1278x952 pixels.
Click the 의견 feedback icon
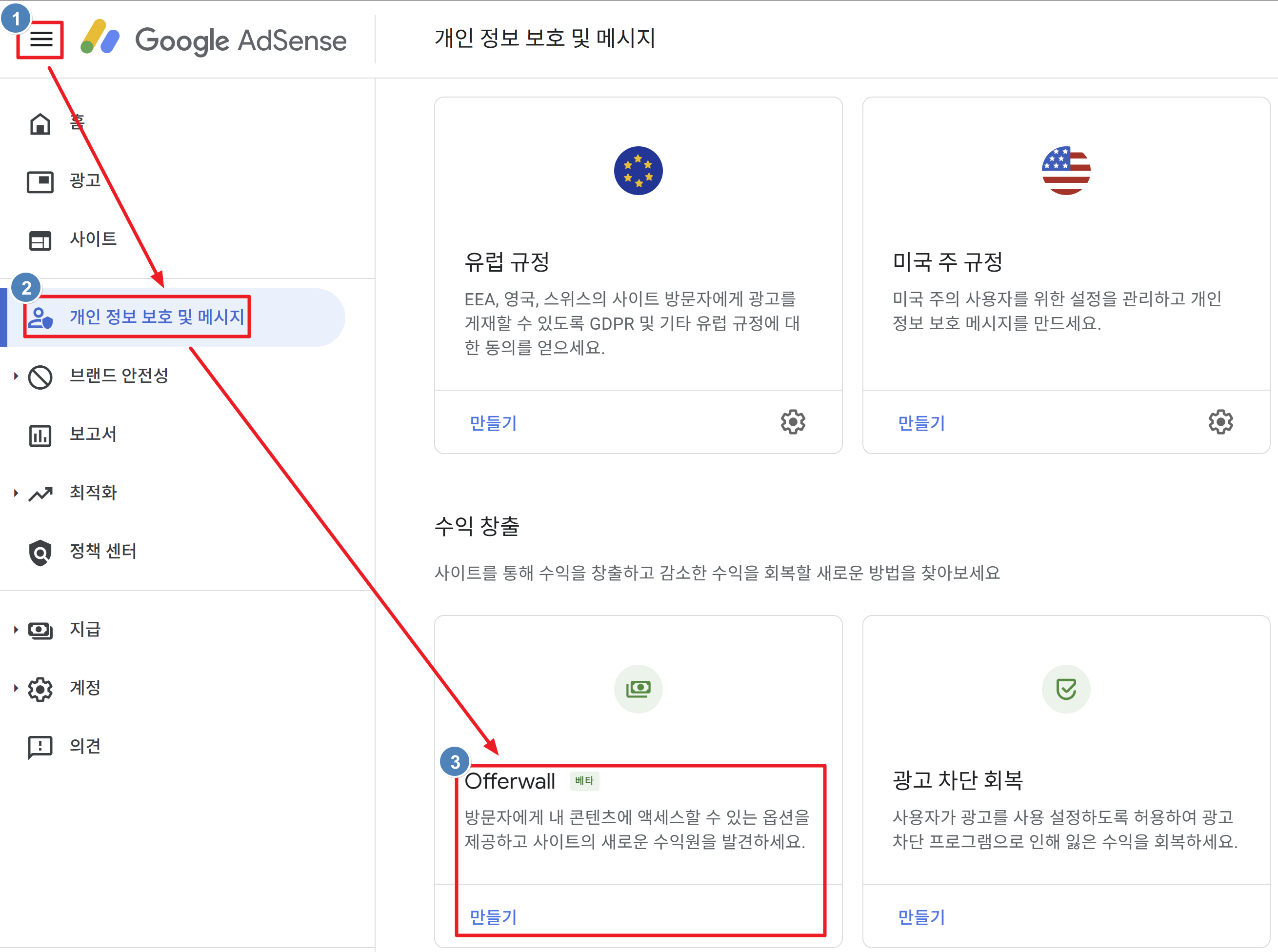[40, 748]
